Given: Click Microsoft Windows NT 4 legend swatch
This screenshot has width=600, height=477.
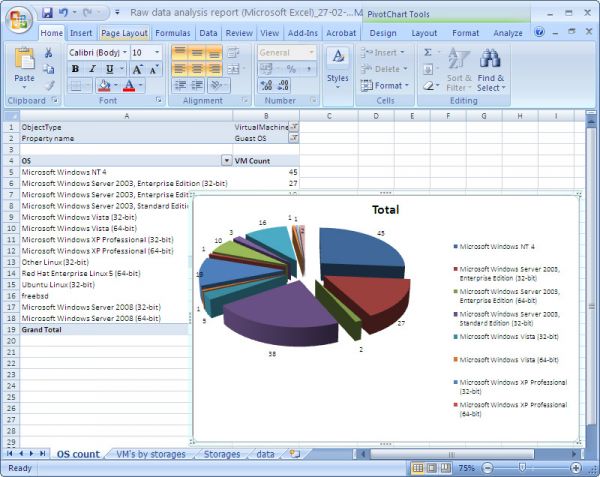Looking at the screenshot, I should point(455,246).
